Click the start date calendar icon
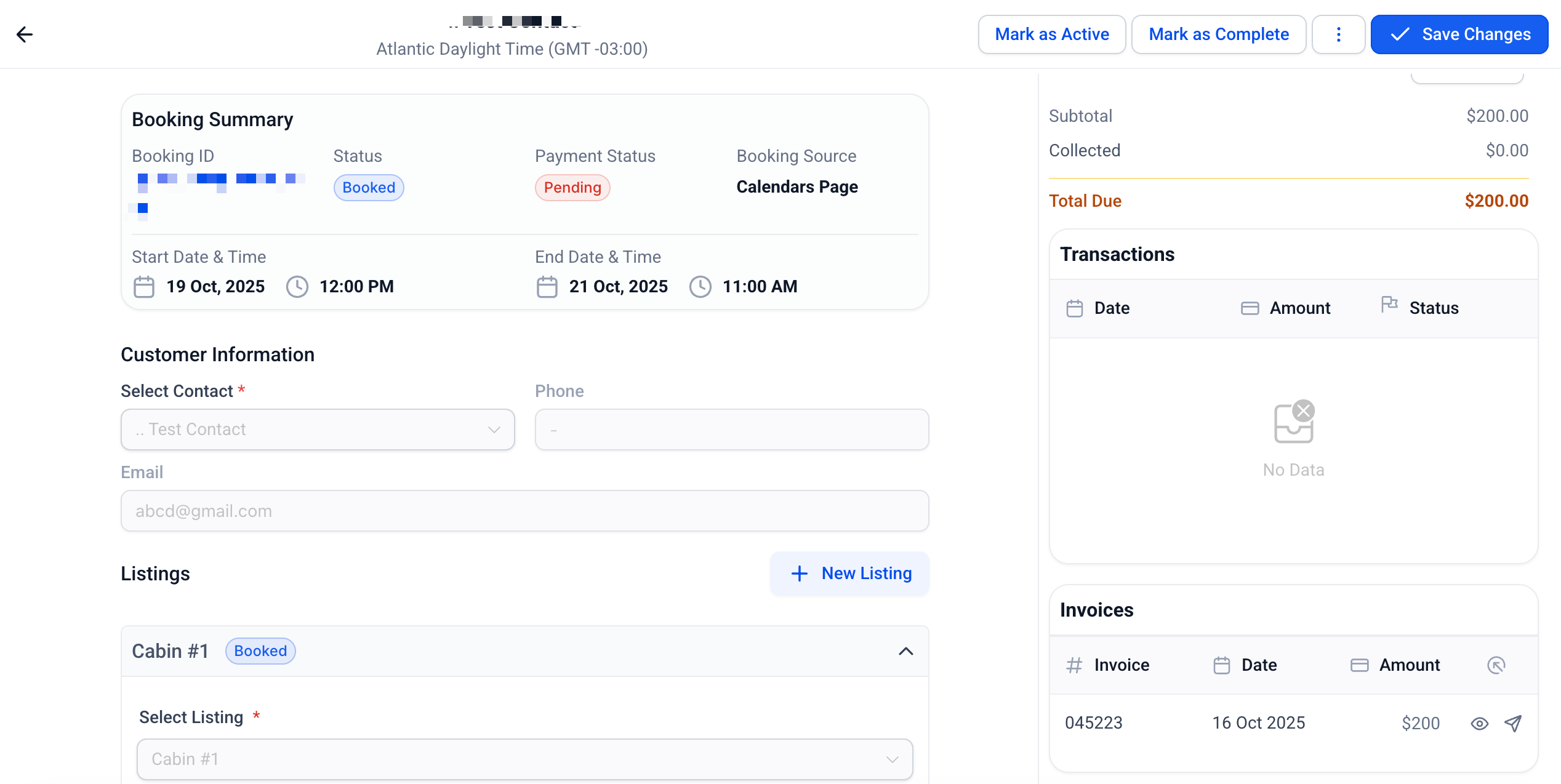 point(144,287)
